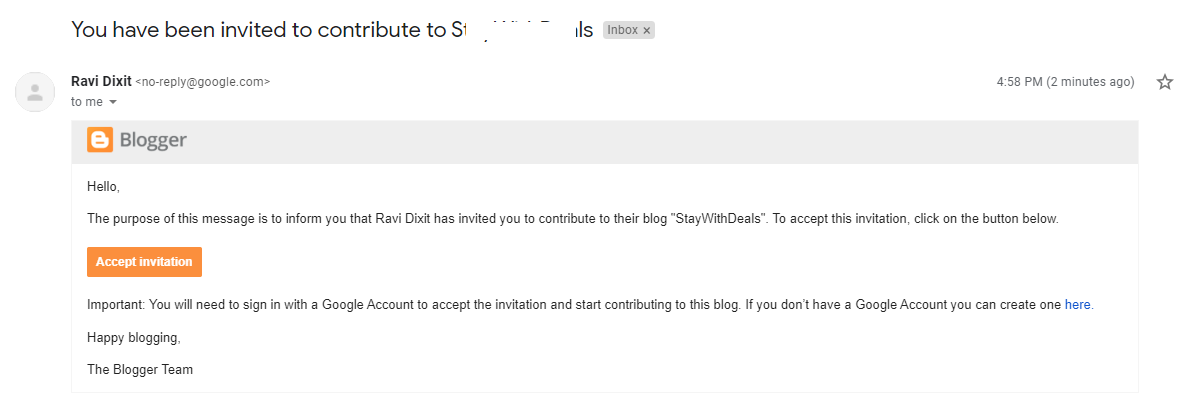This screenshot has width=1195, height=407.
Task: Click the "Happy blogging," line
Action: (x=133, y=337)
